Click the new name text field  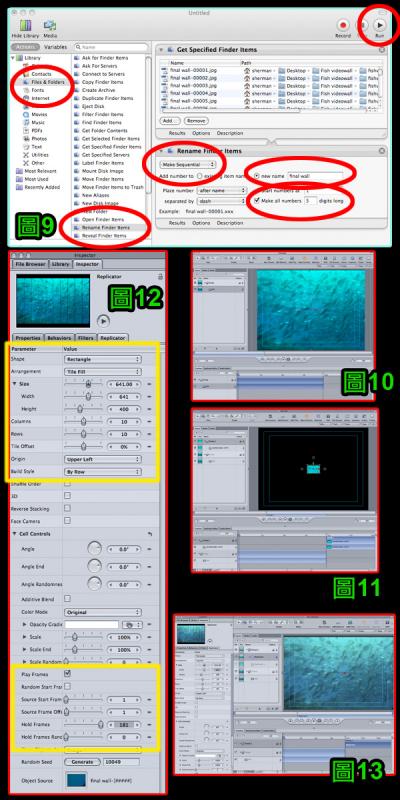pyautogui.click(x=315, y=176)
